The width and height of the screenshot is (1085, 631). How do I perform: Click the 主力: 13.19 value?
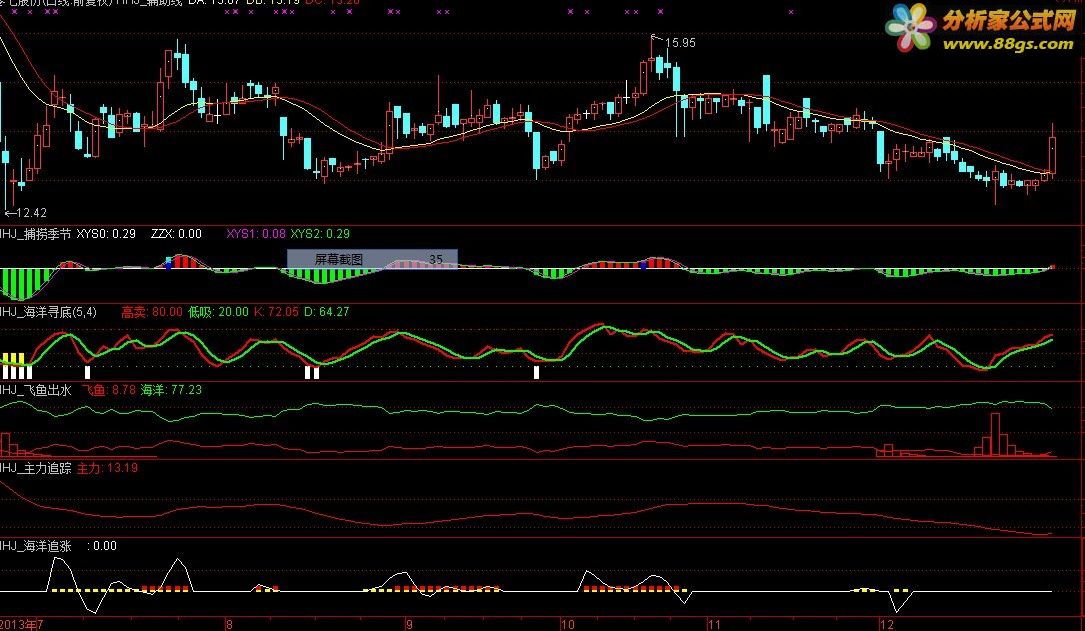coord(107,468)
